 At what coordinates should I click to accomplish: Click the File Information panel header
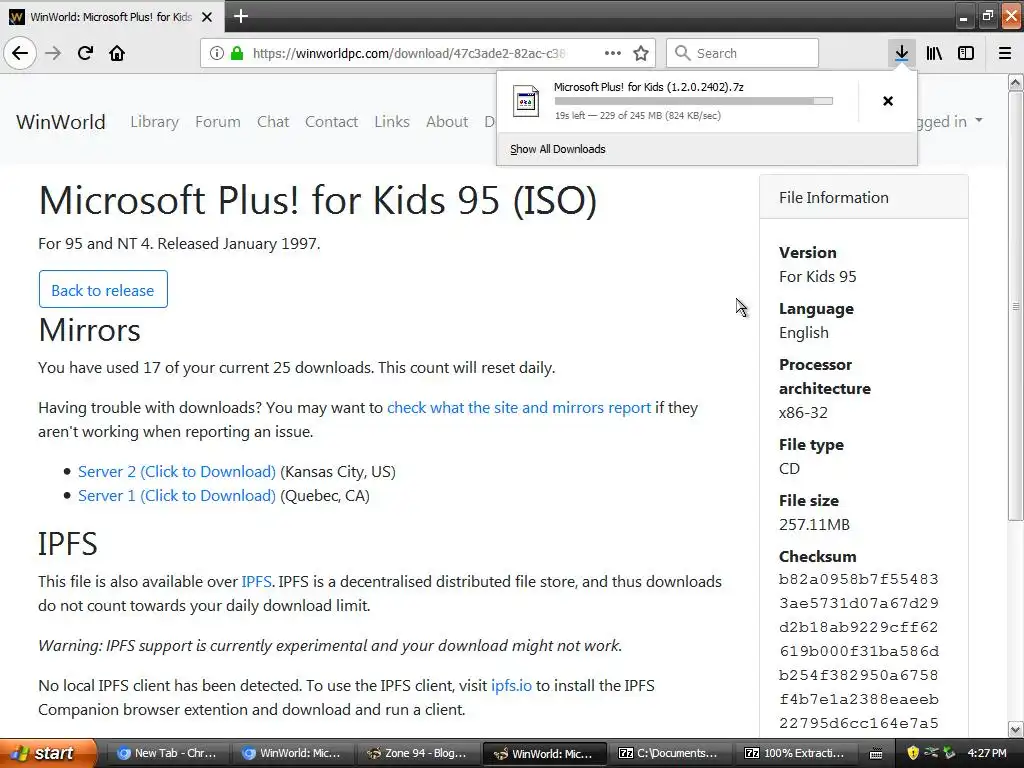pos(863,197)
